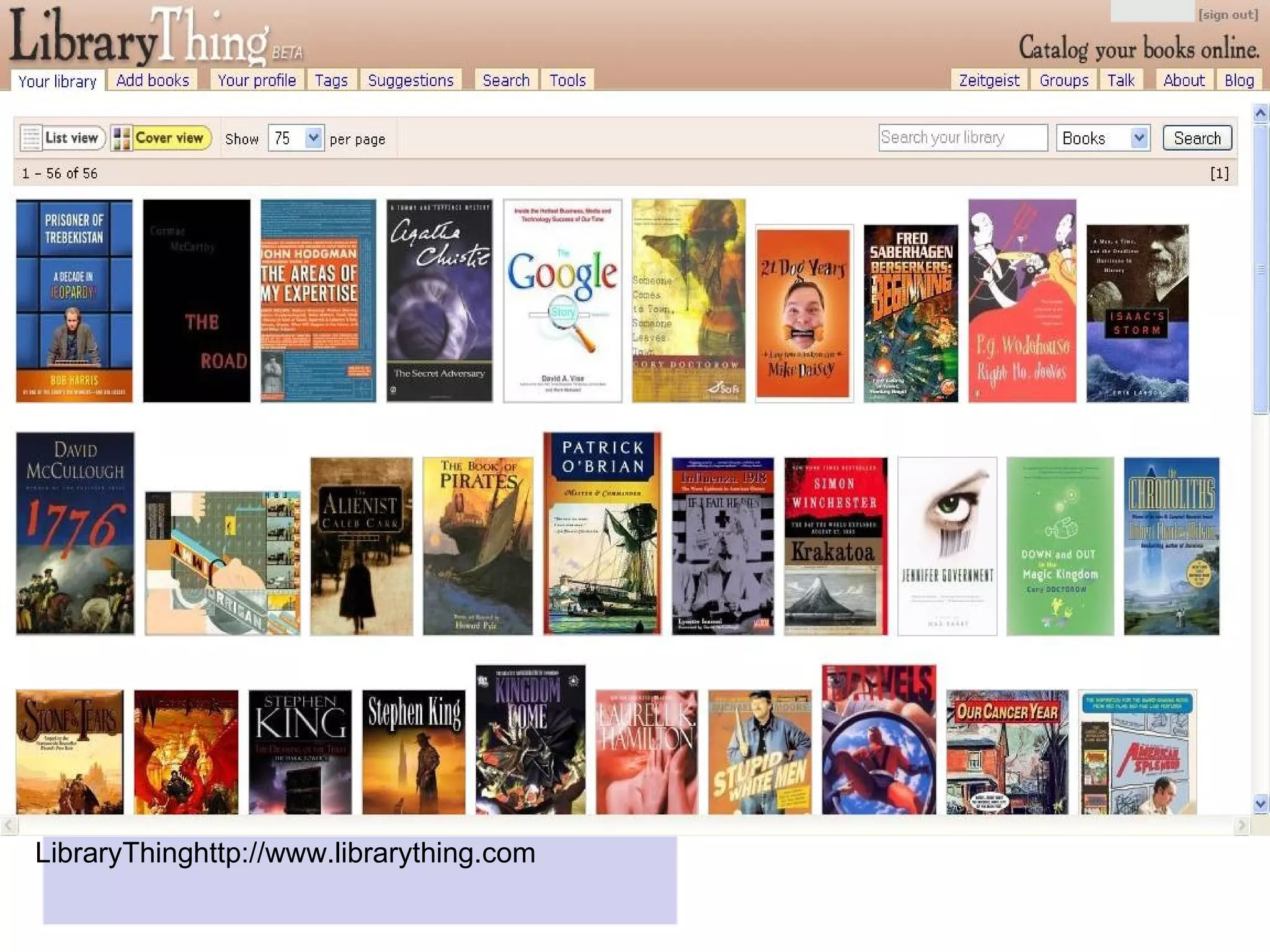Click the vertical scrollbar thumb

[x=1261, y=269]
